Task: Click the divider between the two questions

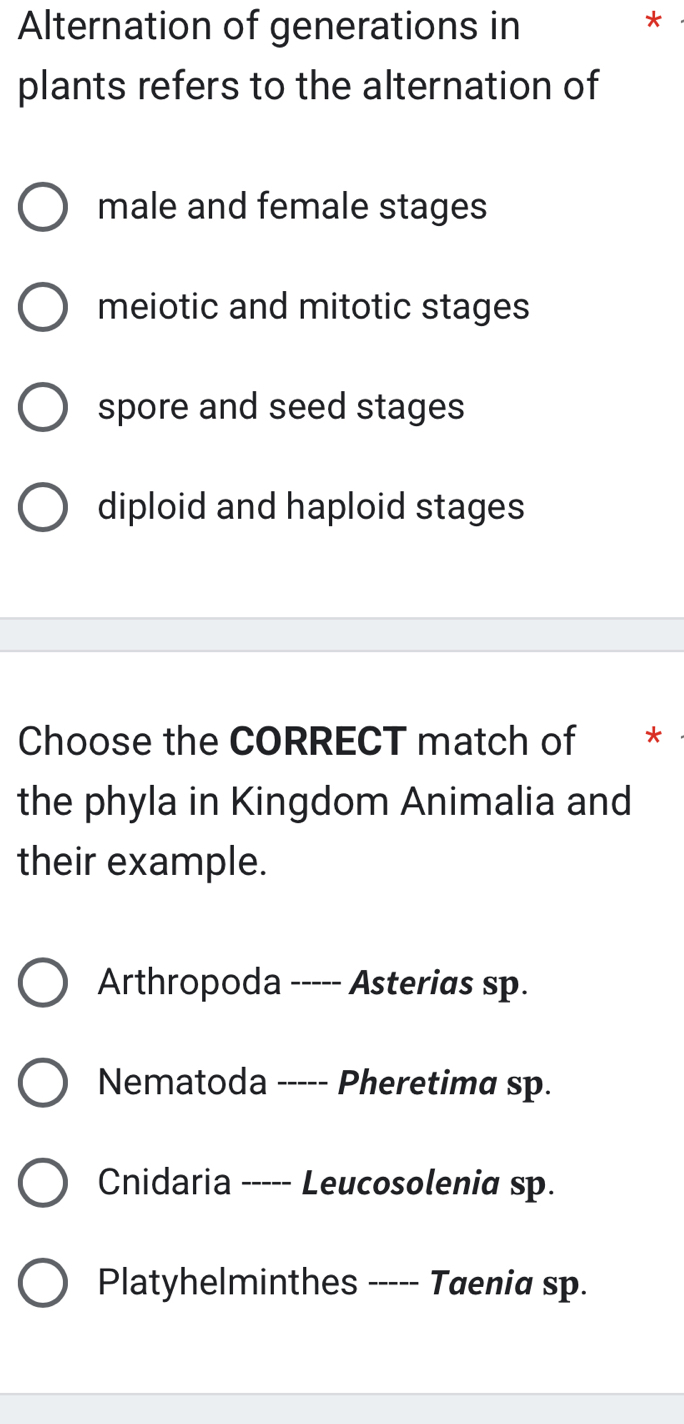Action: [x=342, y=632]
